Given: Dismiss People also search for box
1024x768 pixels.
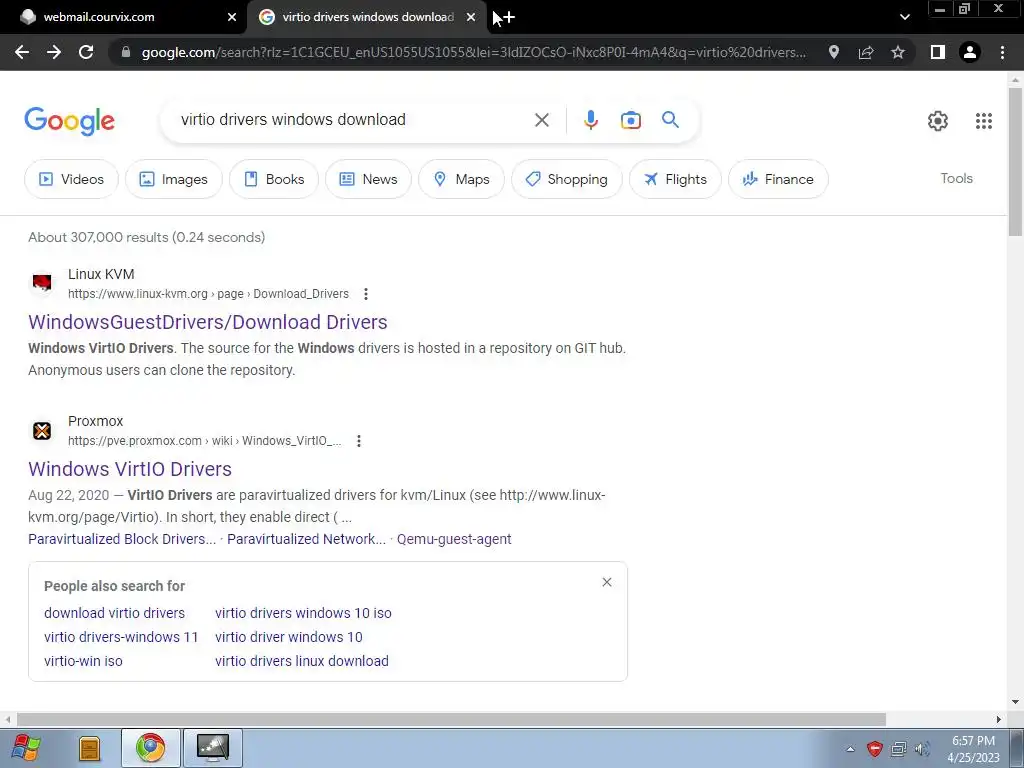Looking at the screenshot, I should 607,582.
